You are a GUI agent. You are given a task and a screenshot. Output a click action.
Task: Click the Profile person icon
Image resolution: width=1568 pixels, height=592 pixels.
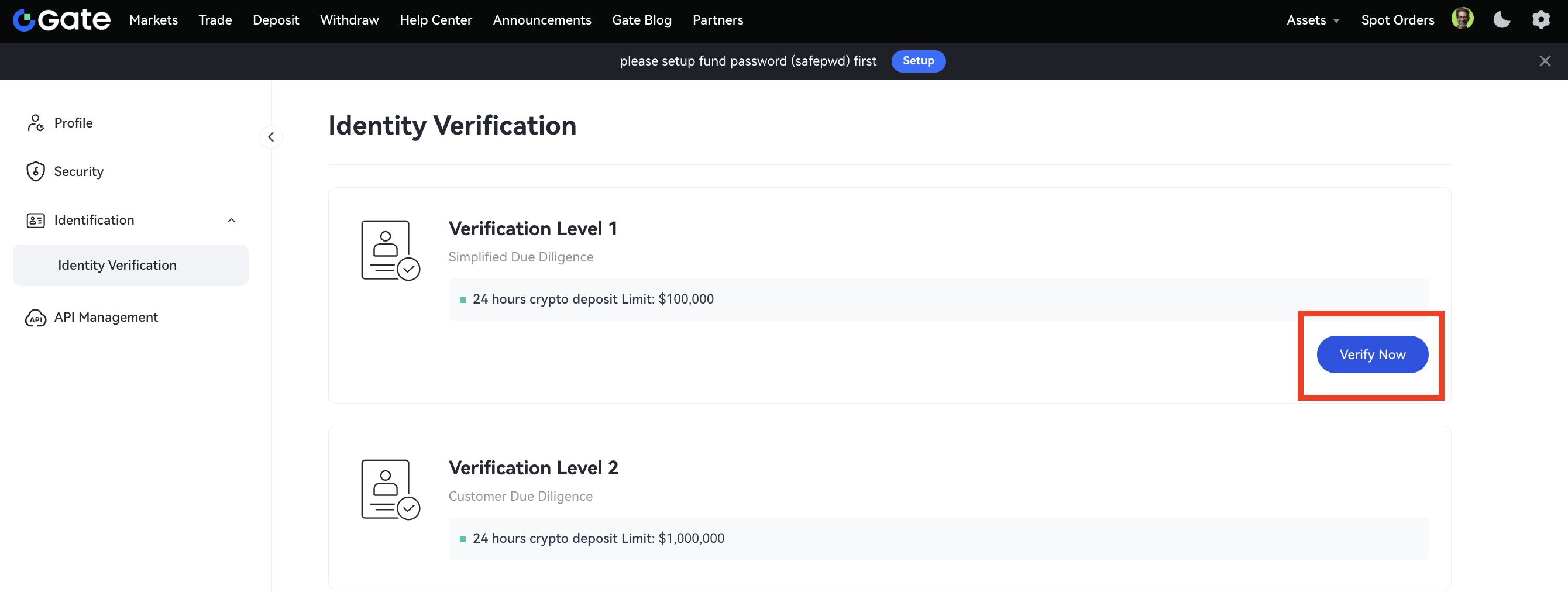point(35,123)
